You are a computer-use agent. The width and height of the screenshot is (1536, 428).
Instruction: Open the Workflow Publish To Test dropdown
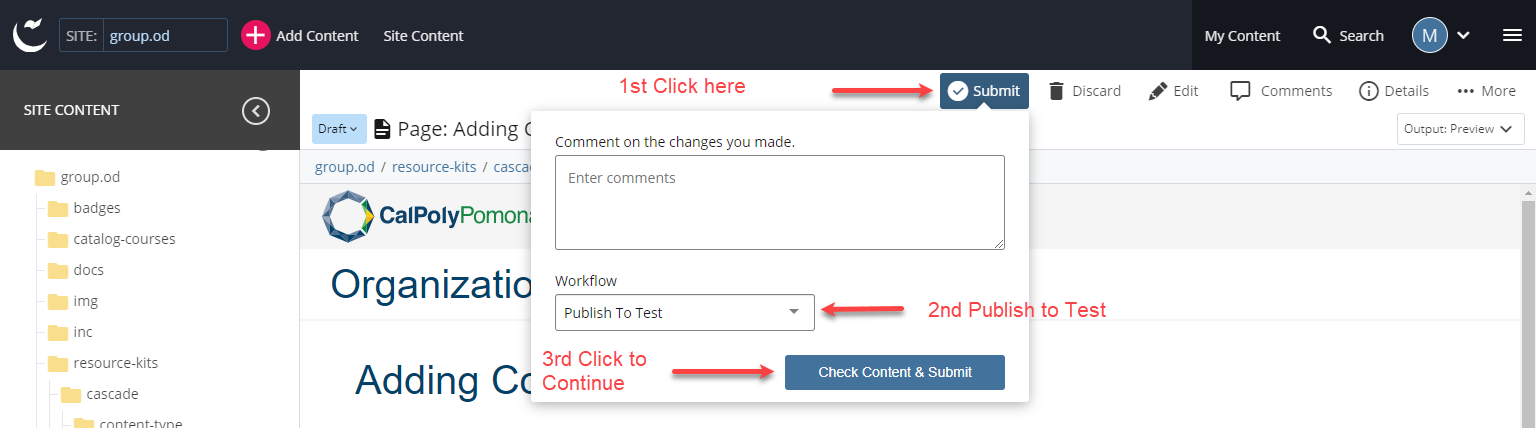pos(684,312)
